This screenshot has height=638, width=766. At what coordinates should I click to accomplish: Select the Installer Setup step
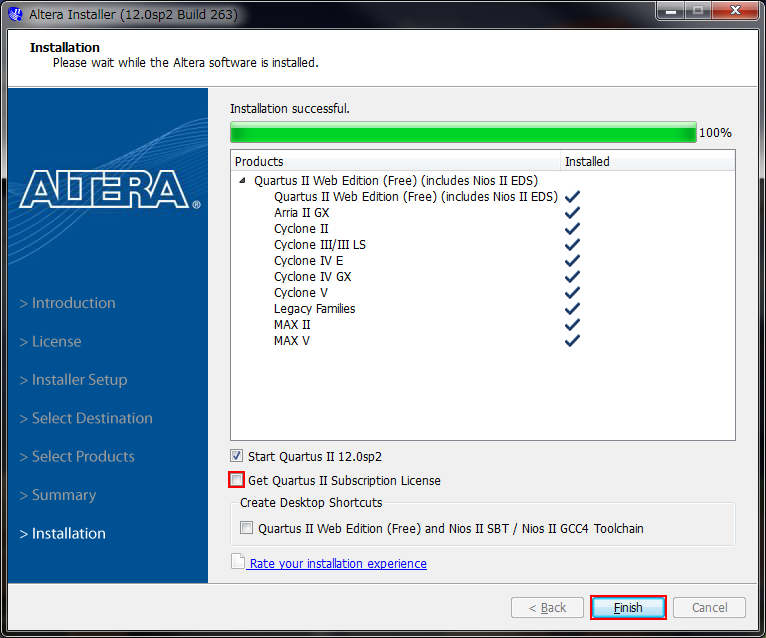[73, 380]
